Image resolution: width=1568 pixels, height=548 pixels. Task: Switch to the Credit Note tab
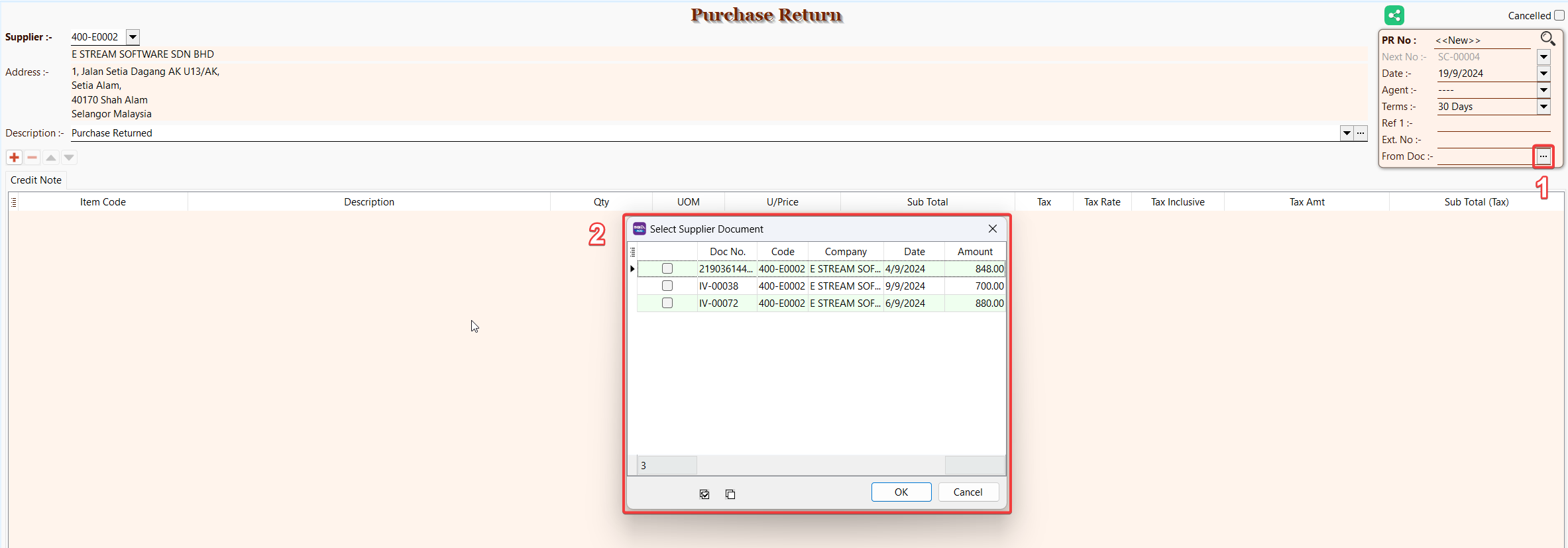(36, 180)
